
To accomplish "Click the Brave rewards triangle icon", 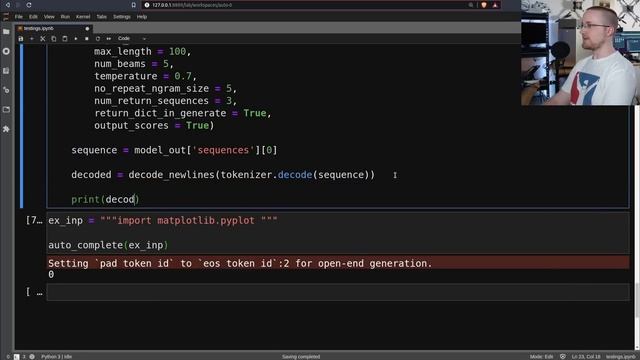I will coord(495,5).
